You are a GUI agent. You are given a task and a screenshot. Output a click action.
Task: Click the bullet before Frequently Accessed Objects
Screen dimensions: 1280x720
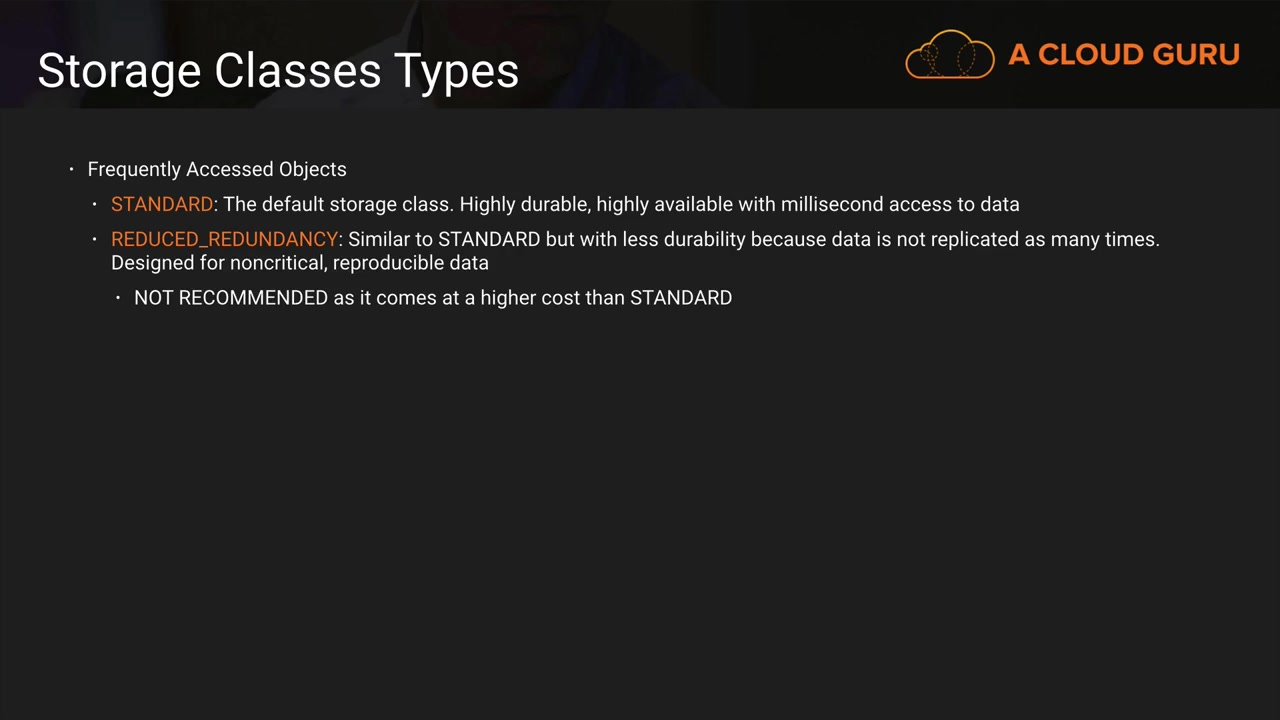point(72,169)
